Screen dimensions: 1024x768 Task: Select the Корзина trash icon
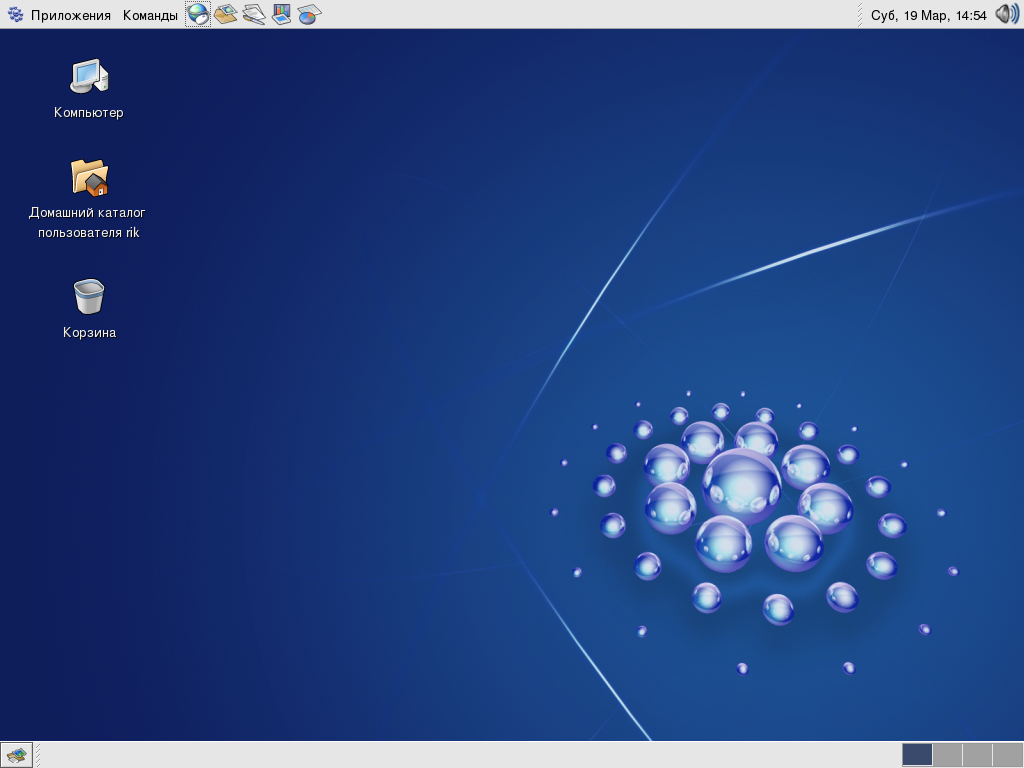coord(89,296)
